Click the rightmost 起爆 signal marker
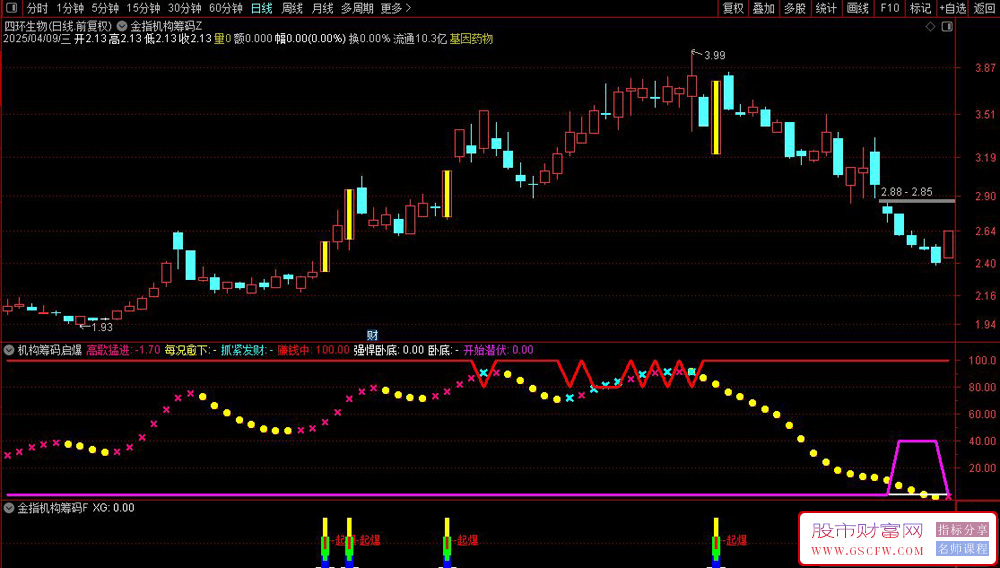The width and height of the screenshot is (1000, 568). pos(735,541)
